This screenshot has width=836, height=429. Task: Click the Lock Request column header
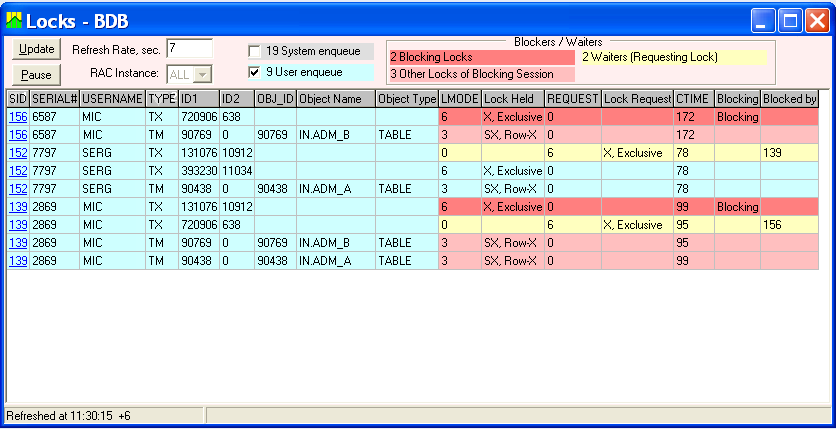(637, 99)
